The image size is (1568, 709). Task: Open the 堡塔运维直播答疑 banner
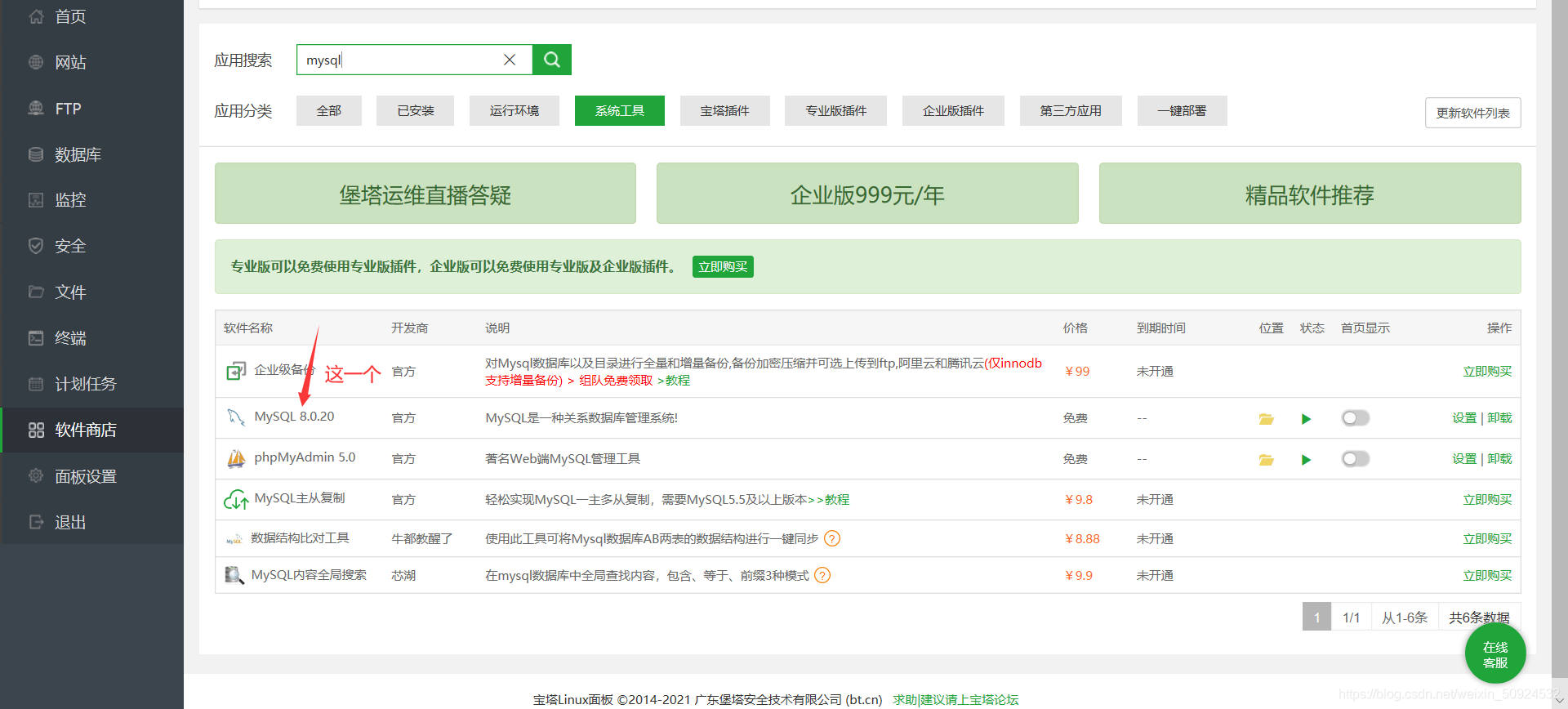[x=425, y=194]
